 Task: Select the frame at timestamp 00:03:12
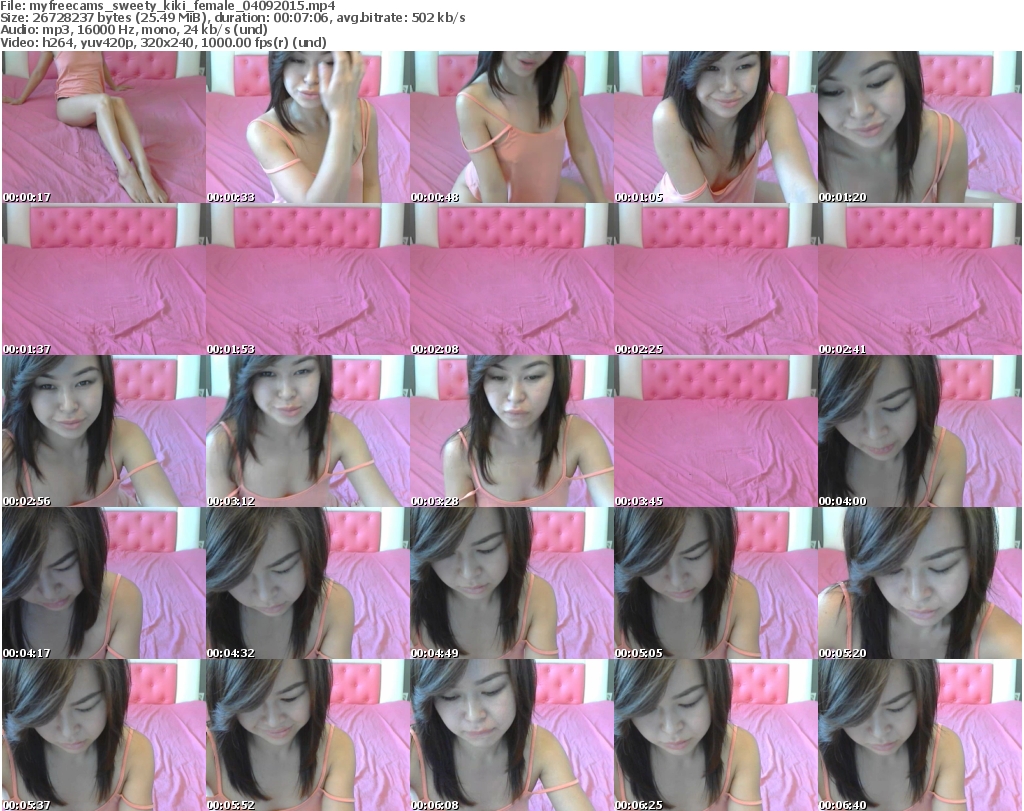tap(308, 432)
